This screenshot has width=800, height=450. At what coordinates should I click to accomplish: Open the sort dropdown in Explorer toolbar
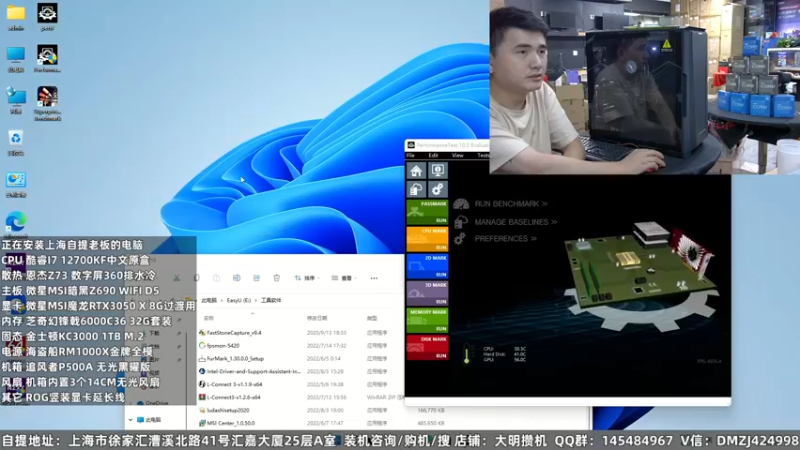(x=306, y=278)
